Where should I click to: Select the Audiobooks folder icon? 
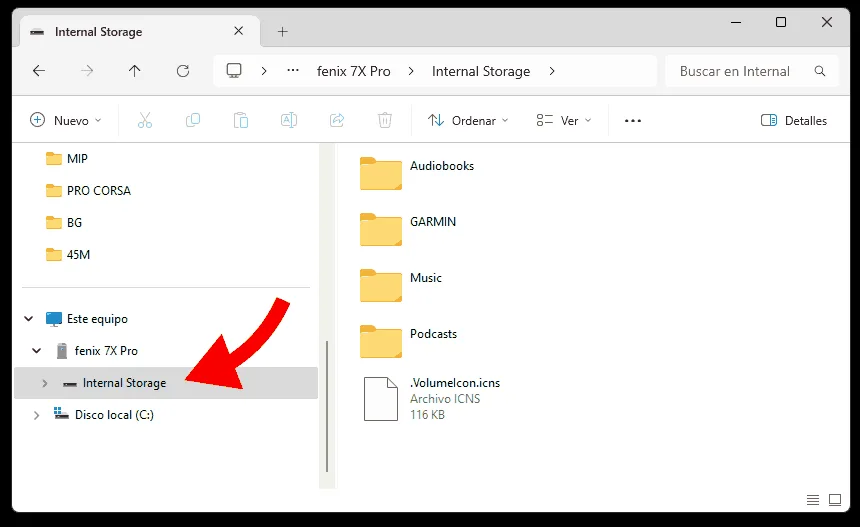coord(381,173)
